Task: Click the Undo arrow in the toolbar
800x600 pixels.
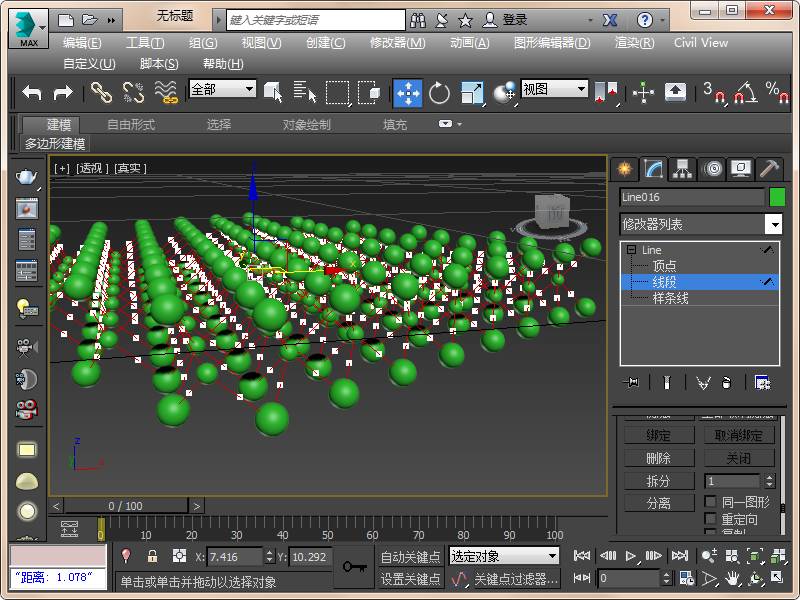Action: (32, 92)
